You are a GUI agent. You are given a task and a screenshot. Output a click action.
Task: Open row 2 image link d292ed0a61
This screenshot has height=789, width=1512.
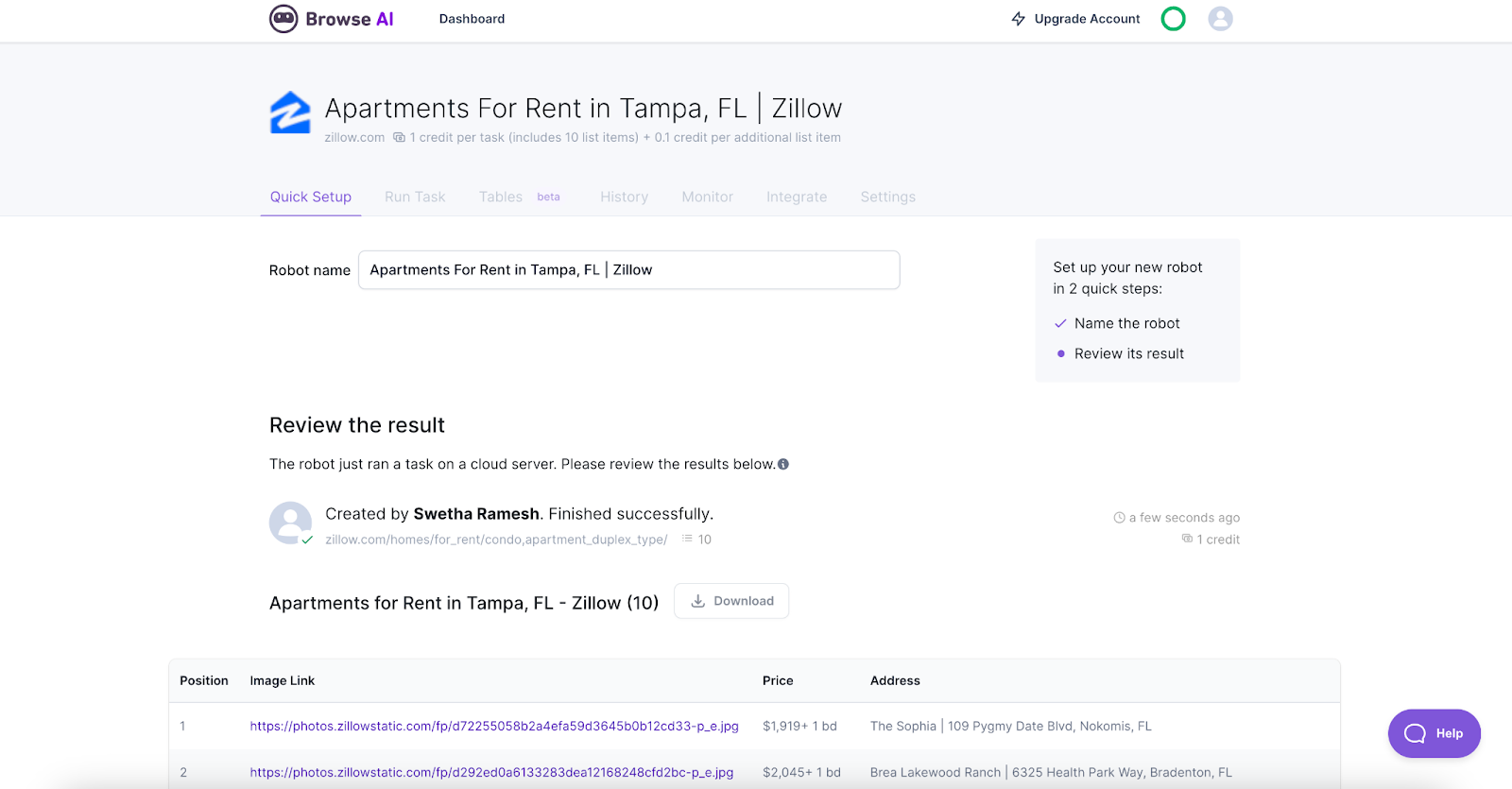click(x=491, y=773)
